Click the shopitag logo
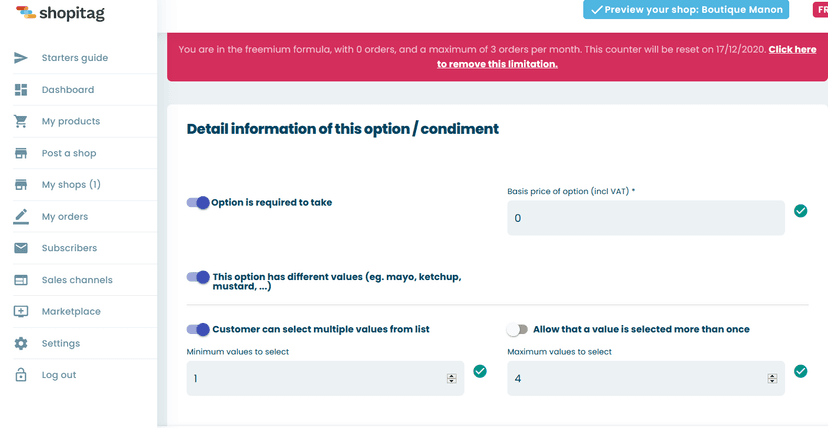Viewport: 828px width, 428px height. pyautogui.click(x=60, y=13)
